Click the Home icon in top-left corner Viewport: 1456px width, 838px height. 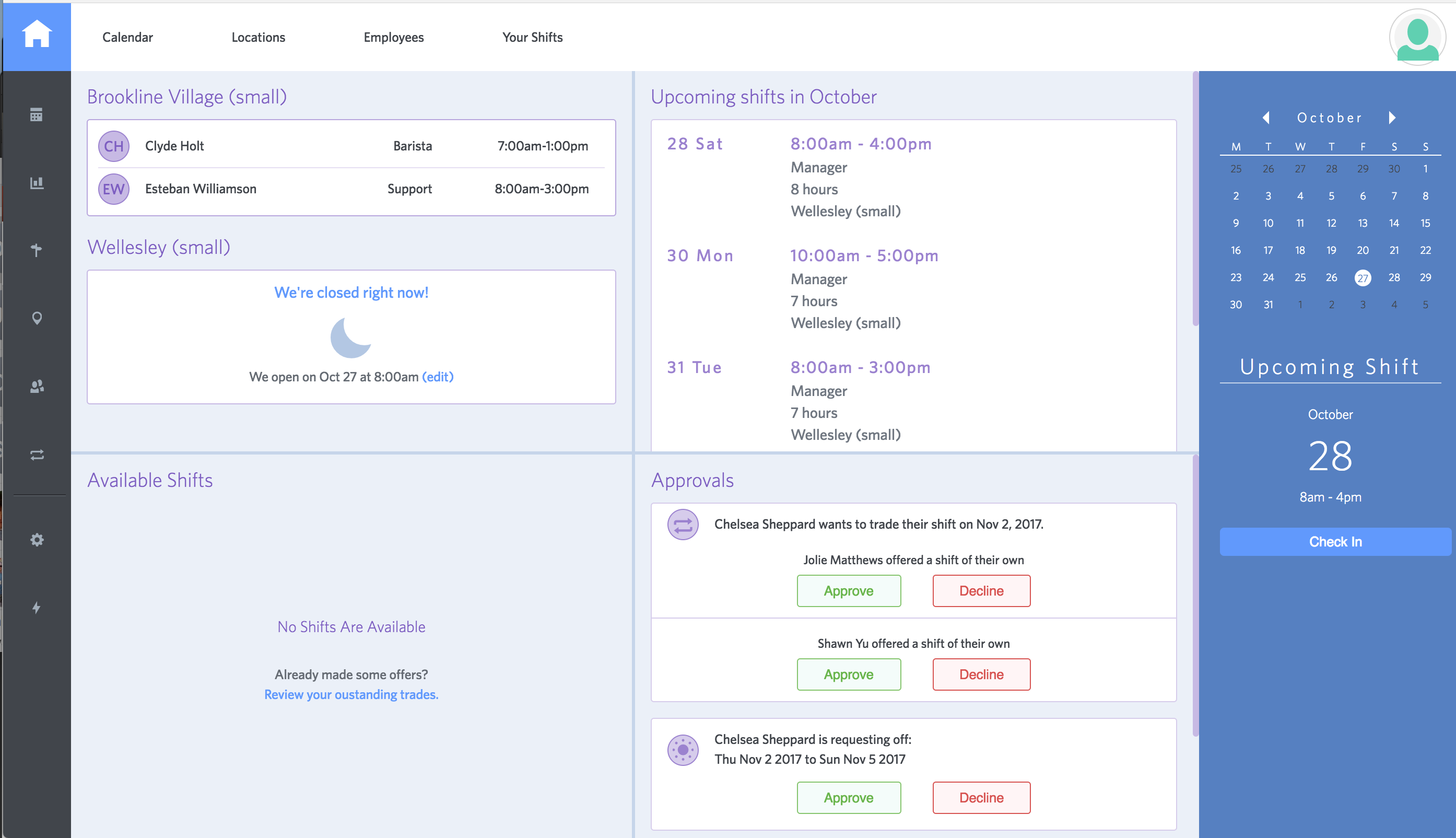tap(37, 36)
